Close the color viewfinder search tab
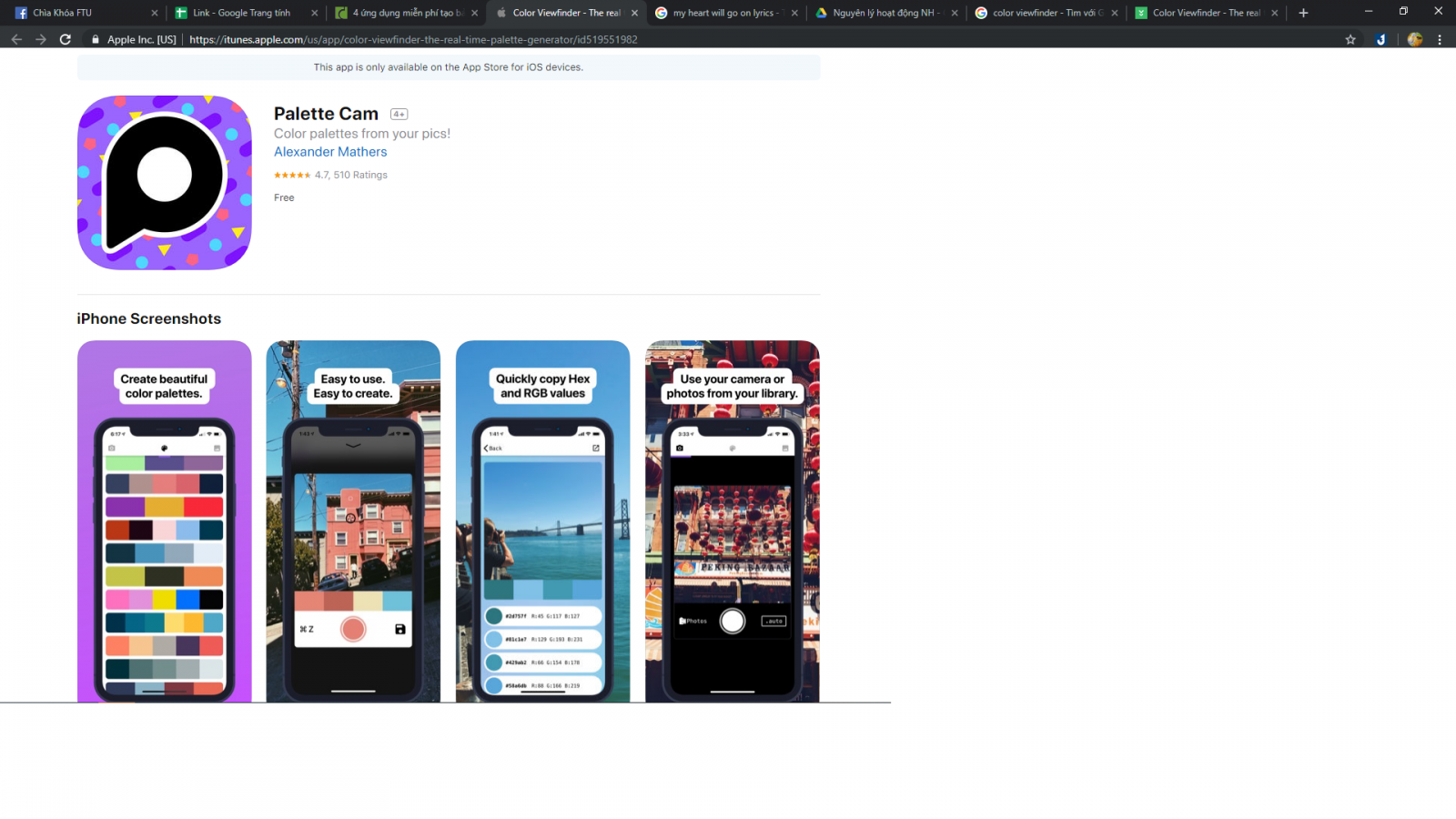 (1115, 13)
